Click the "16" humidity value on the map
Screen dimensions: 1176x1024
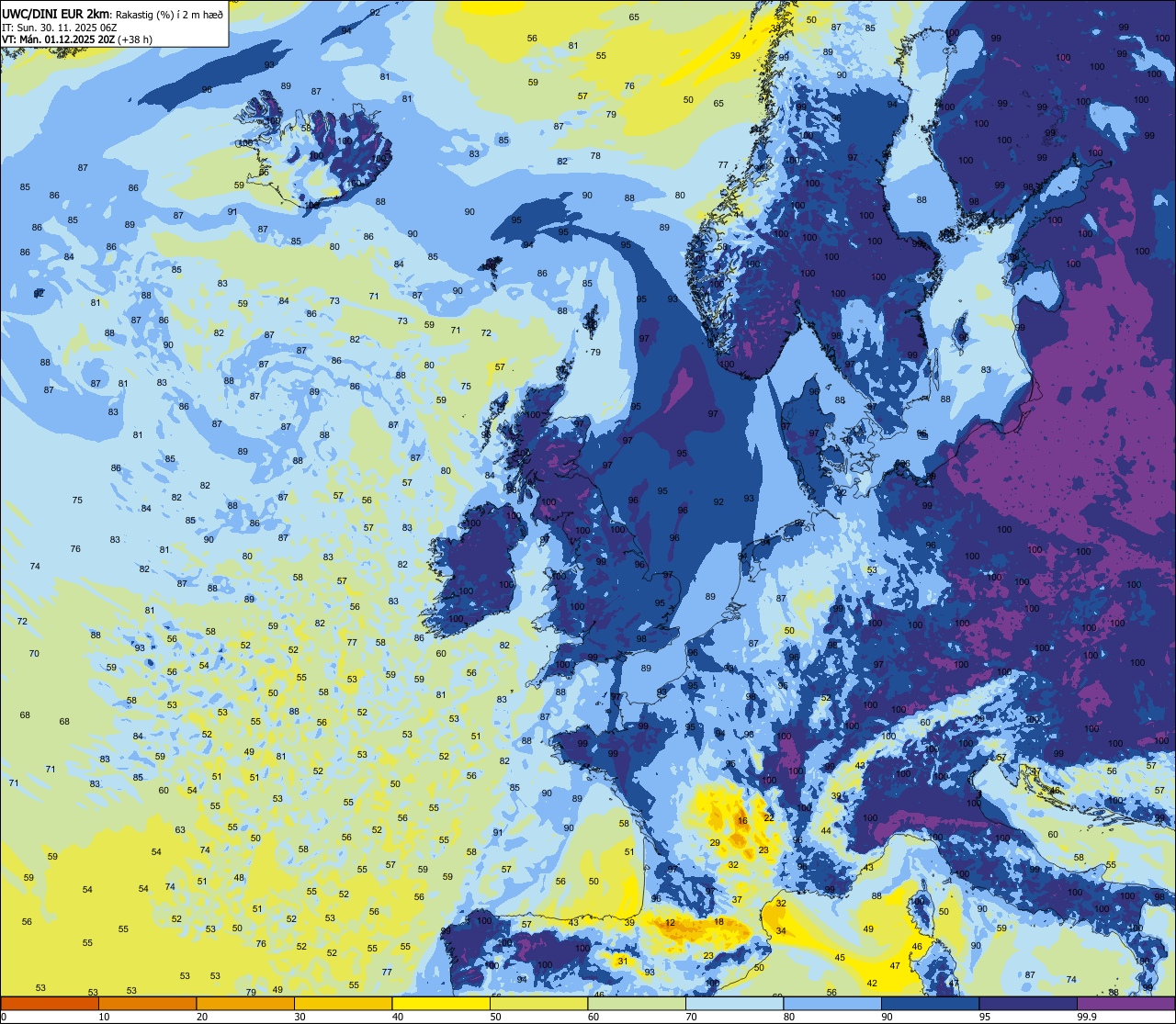[742, 821]
